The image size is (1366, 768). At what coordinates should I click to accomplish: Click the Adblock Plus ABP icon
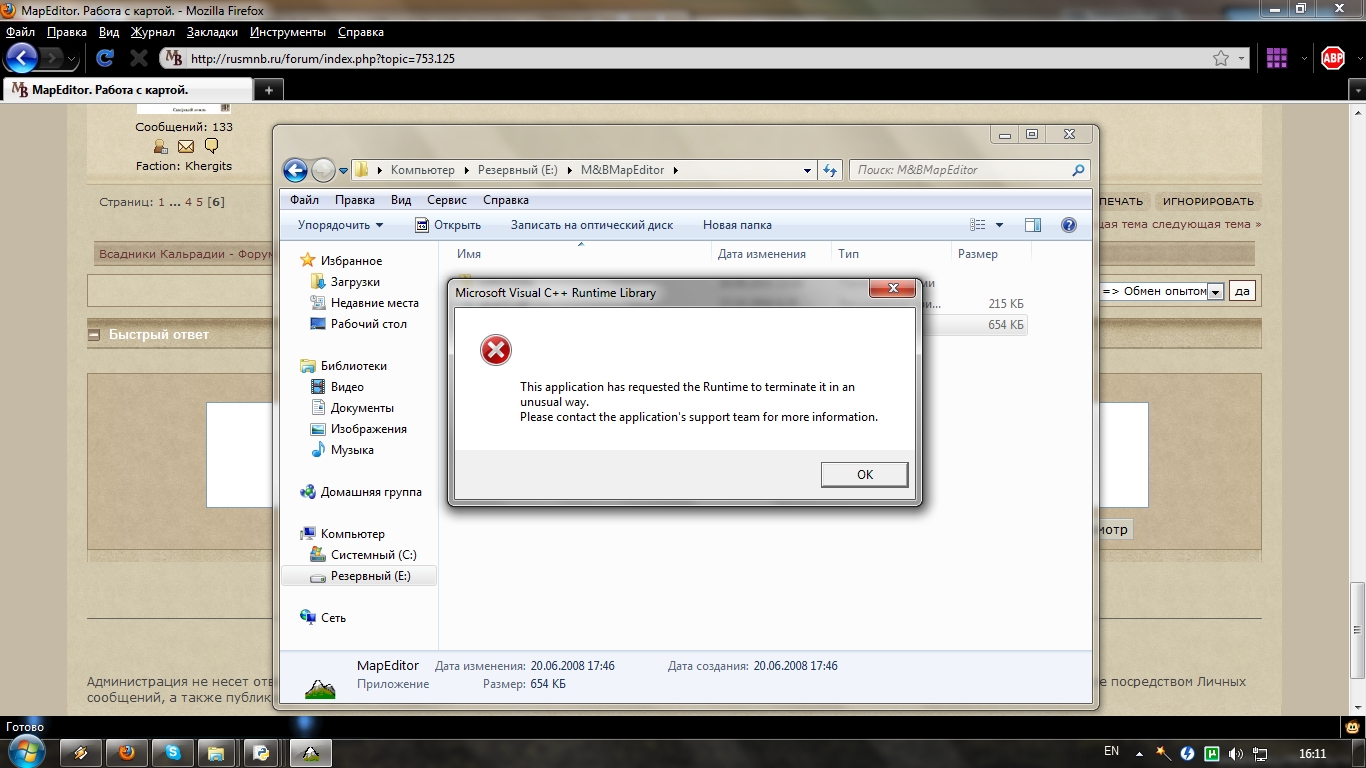pos(1333,58)
